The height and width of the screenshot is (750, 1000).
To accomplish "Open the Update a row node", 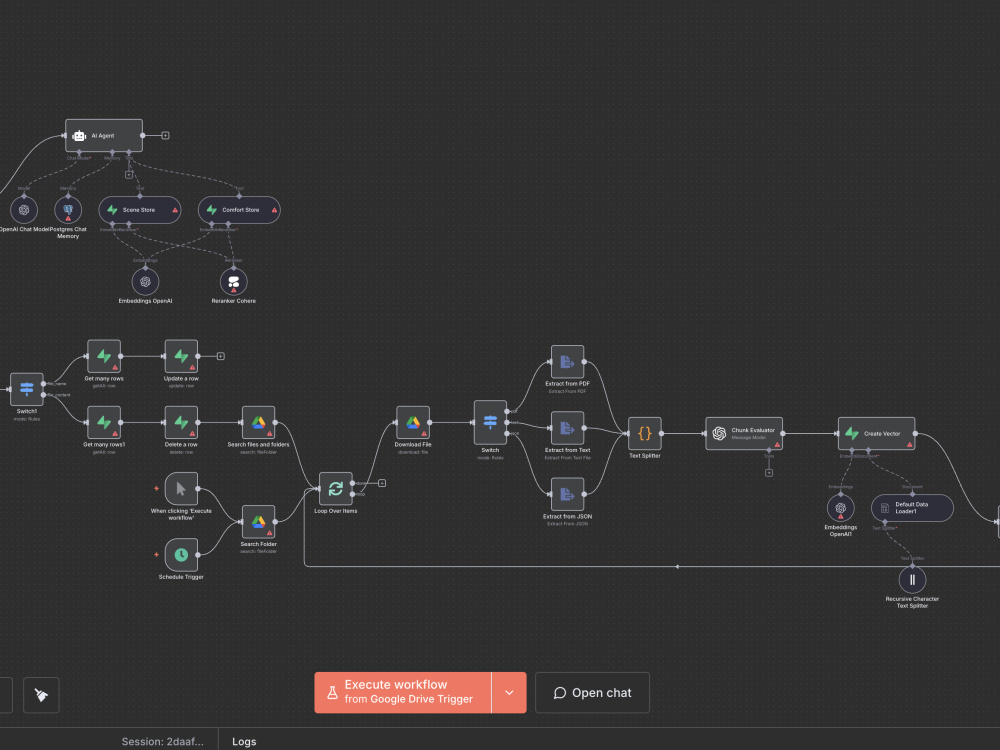I will [181, 356].
